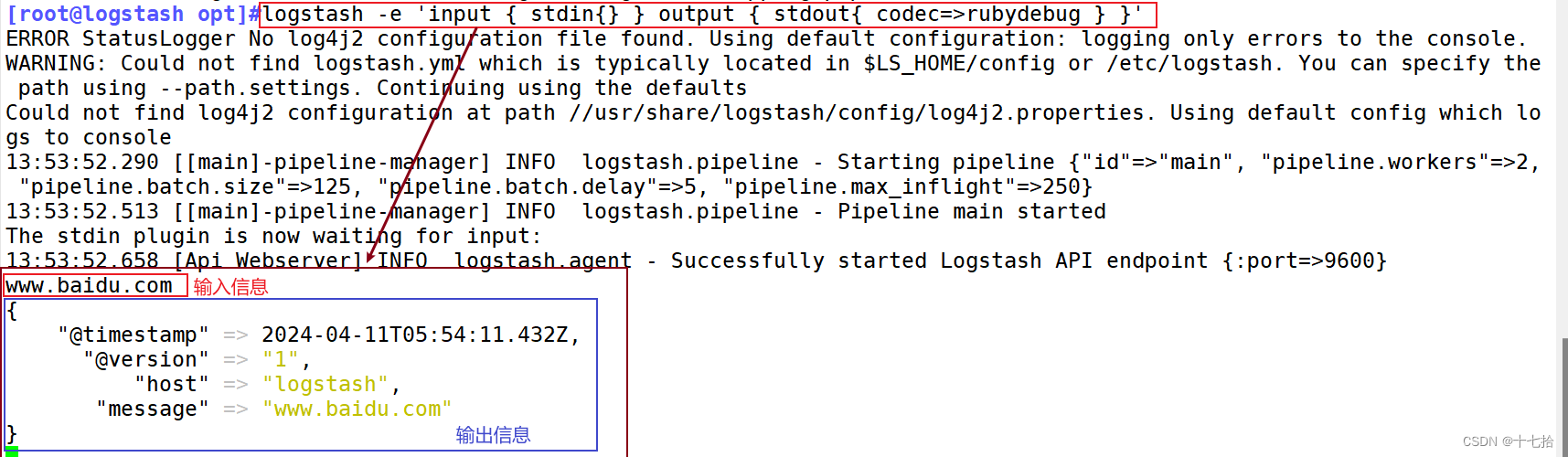Image resolution: width=1568 pixels, height=457 pixels.
Task: Click the stdin plugin waiting for input line
Action: tap(274, 237)
